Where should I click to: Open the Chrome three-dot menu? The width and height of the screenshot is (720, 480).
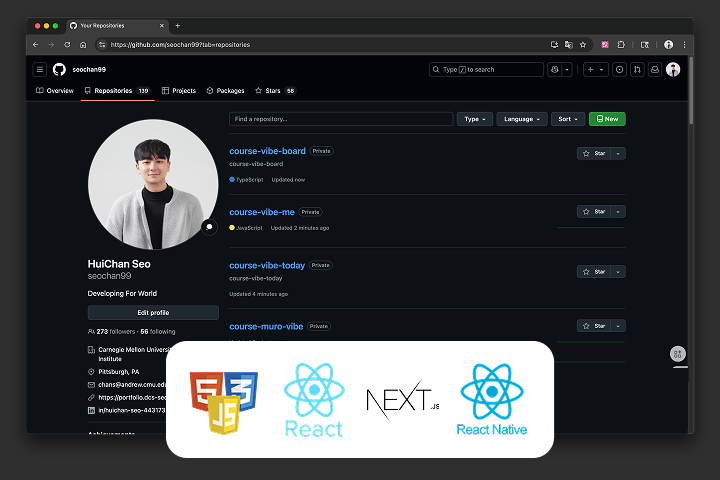pyautogui.click(x=684, y=45)
